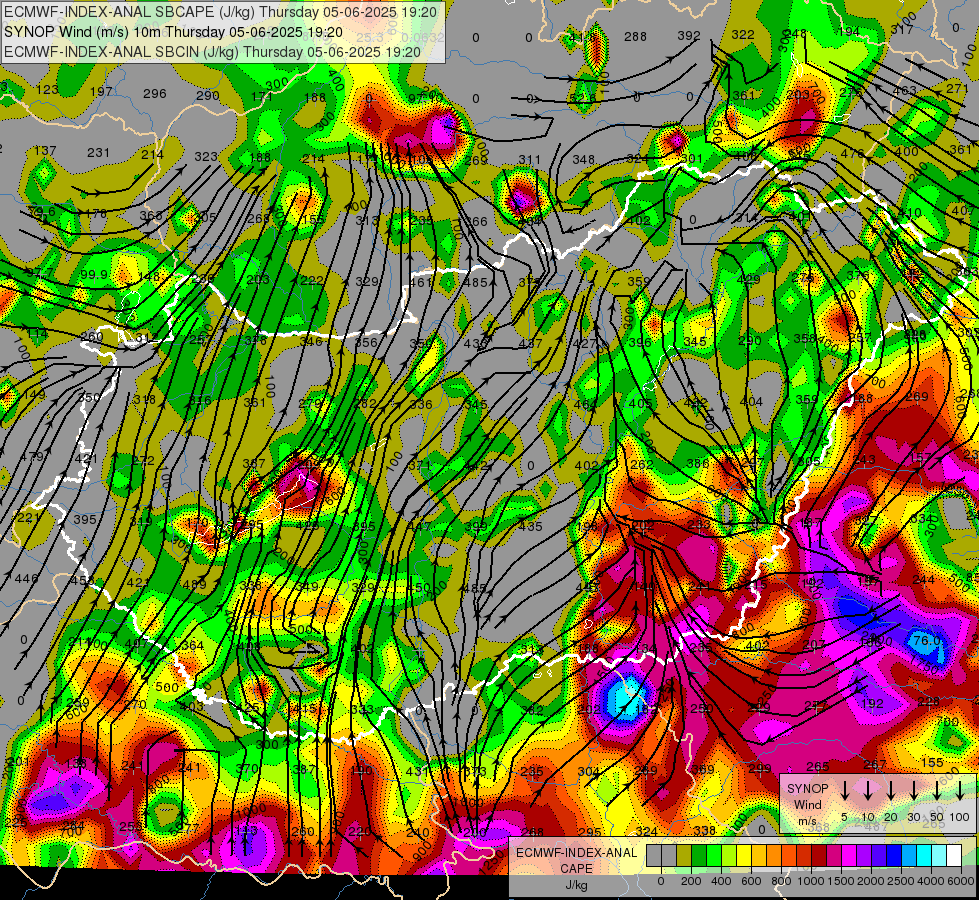979x900 pixels.
Task: Click the 5 m/s wind arrow in legend
Action: pyautogui.click(x=844, y=791)
